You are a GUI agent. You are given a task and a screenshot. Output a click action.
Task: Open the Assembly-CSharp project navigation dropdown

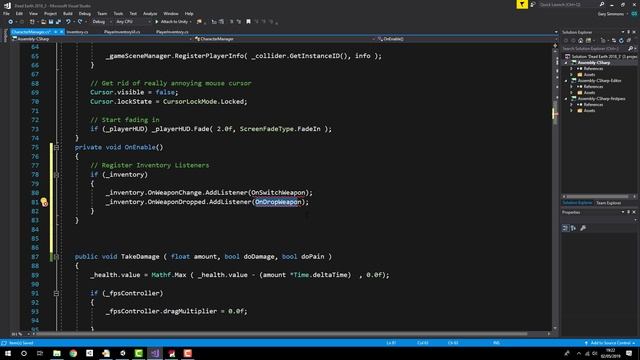(x=102, y=39)
